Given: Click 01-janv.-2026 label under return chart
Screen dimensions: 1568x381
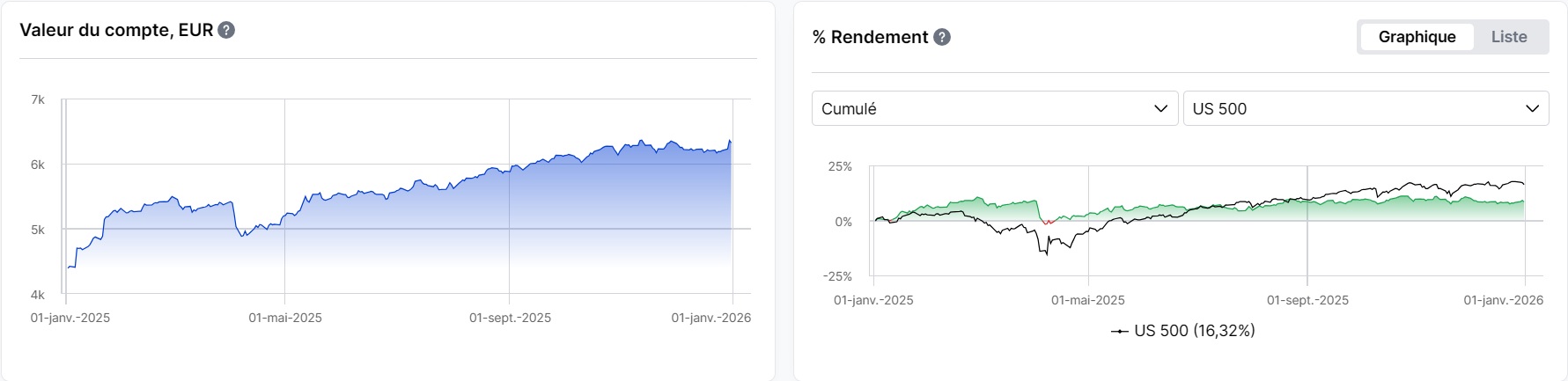Looking at the screenshot, I should point(1503,300).
